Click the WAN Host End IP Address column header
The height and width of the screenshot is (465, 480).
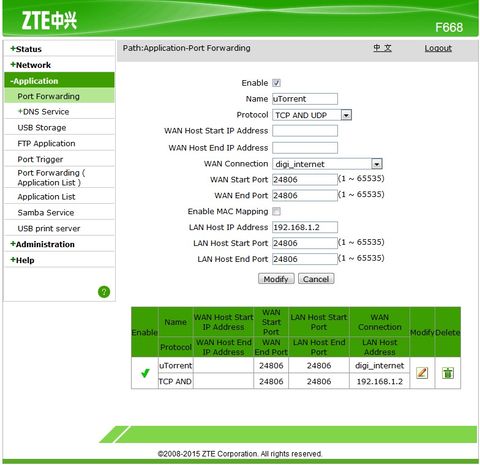click(223, 347)
